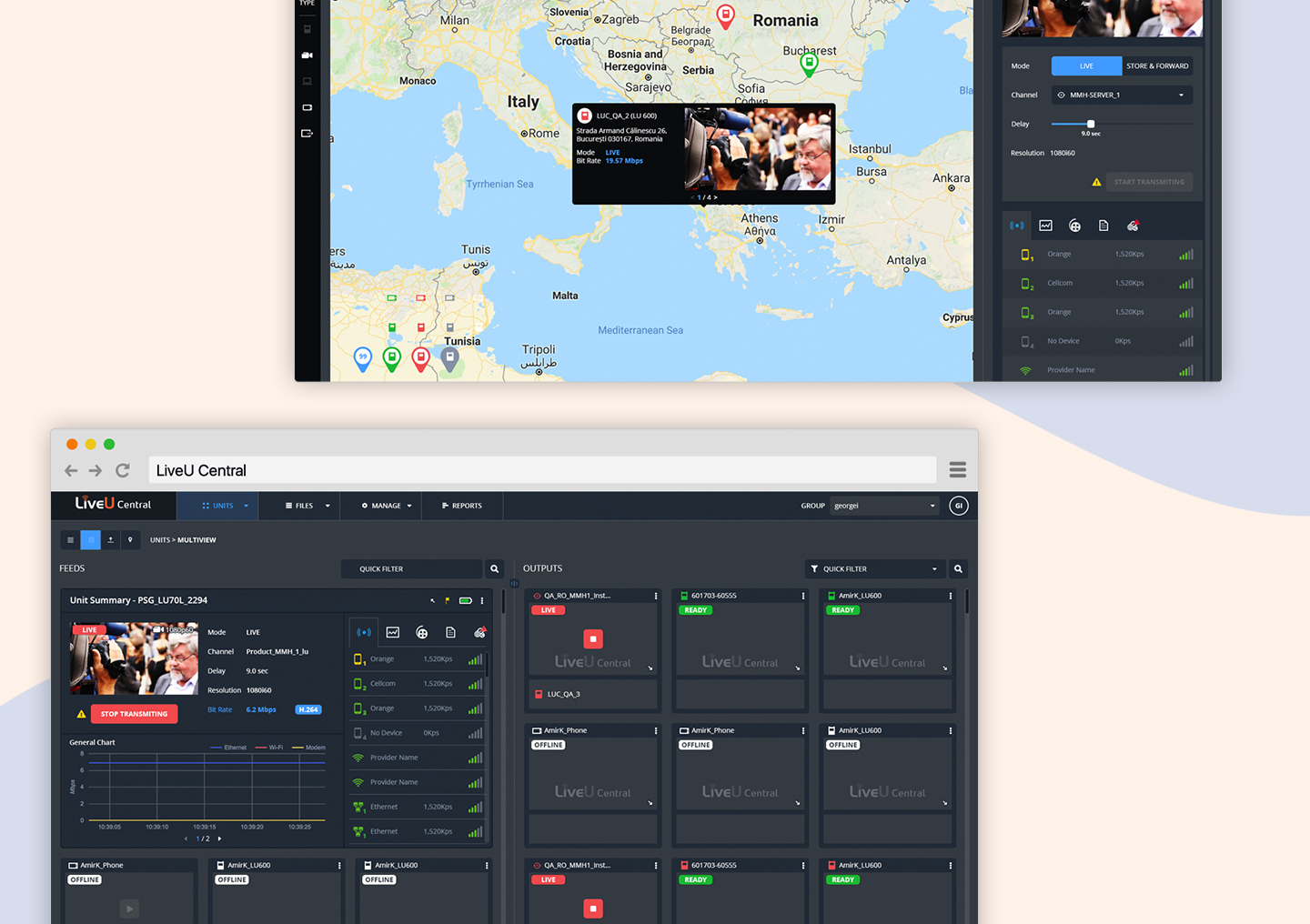This screenshot has width=1310, height=924.
Task: Click STOP TRANSMITTING button
Action: [x=134, y=714]
